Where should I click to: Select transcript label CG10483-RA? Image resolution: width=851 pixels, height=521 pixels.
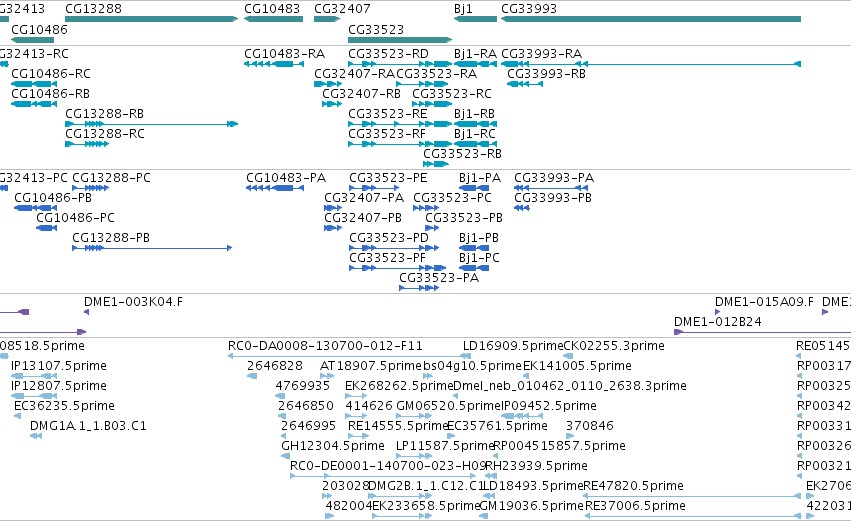pos(284,54)
